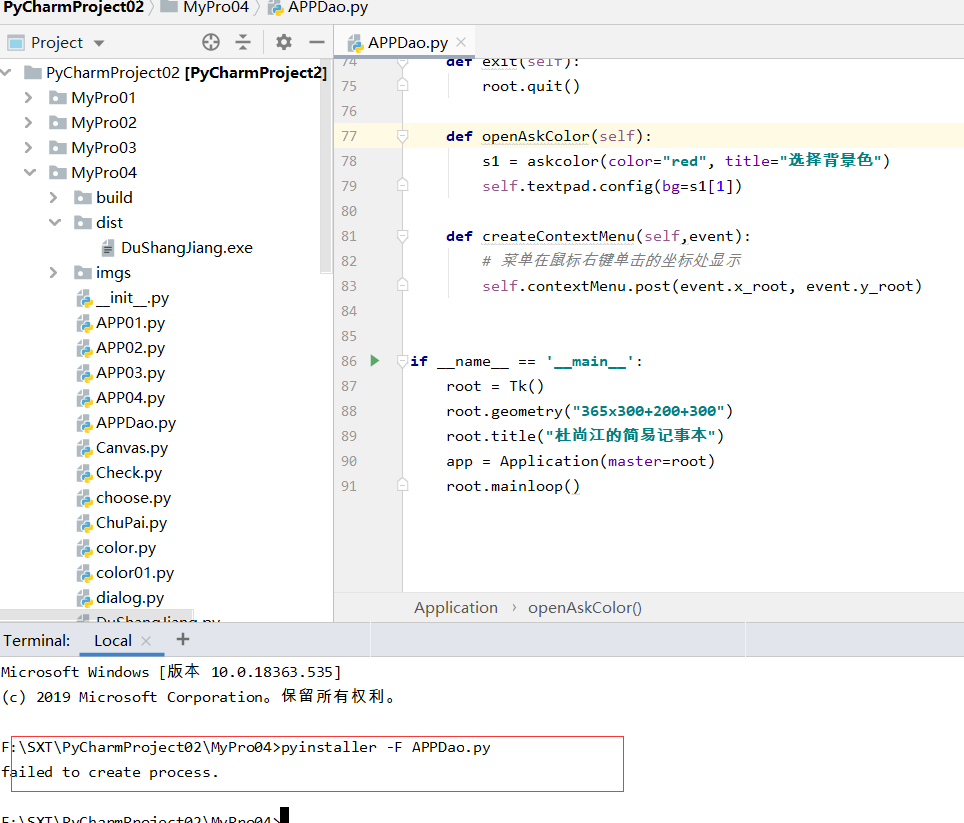Select ChuPai.py in project tree
The image size is (964, 823).
click(131, 523)
